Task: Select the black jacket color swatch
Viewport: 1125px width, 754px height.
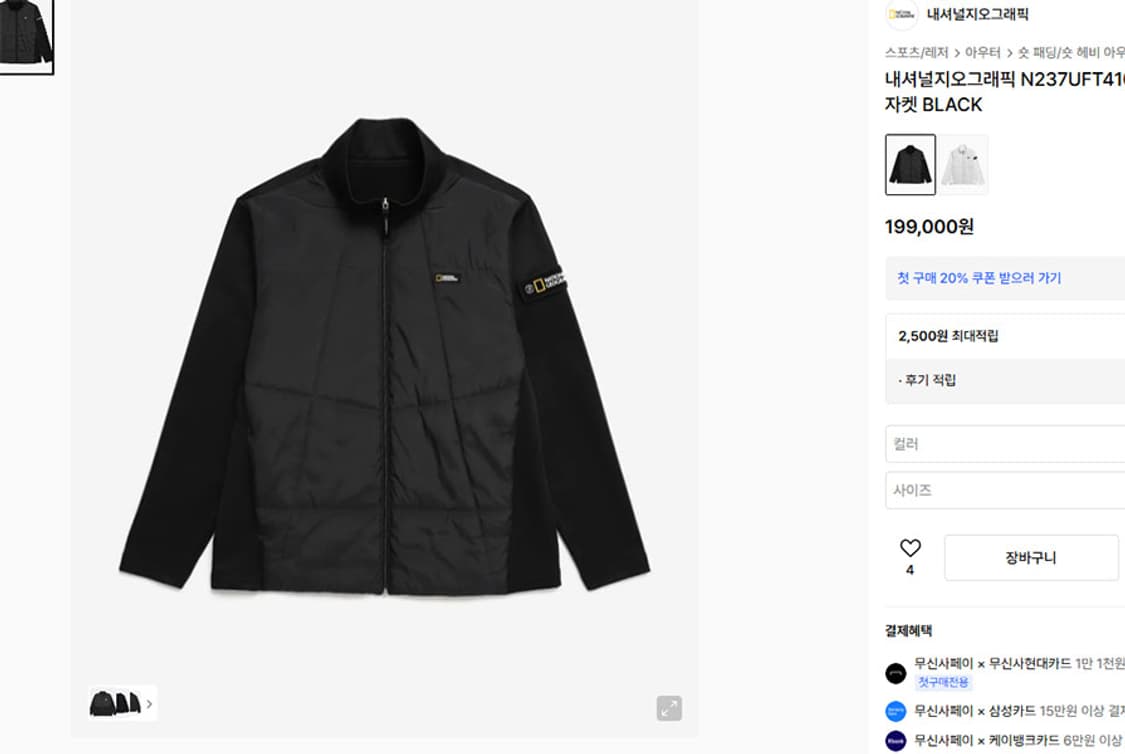Action: coord(910,164)
